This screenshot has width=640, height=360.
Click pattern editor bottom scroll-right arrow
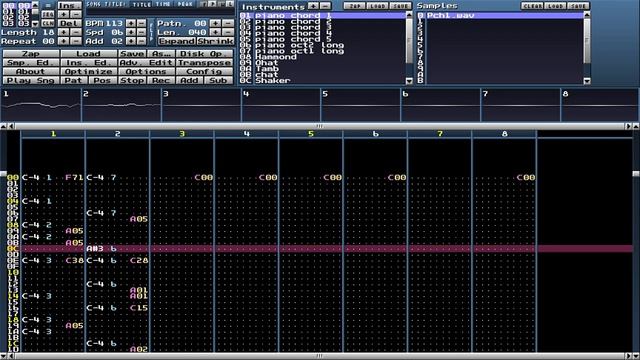(x=629, y=356)
